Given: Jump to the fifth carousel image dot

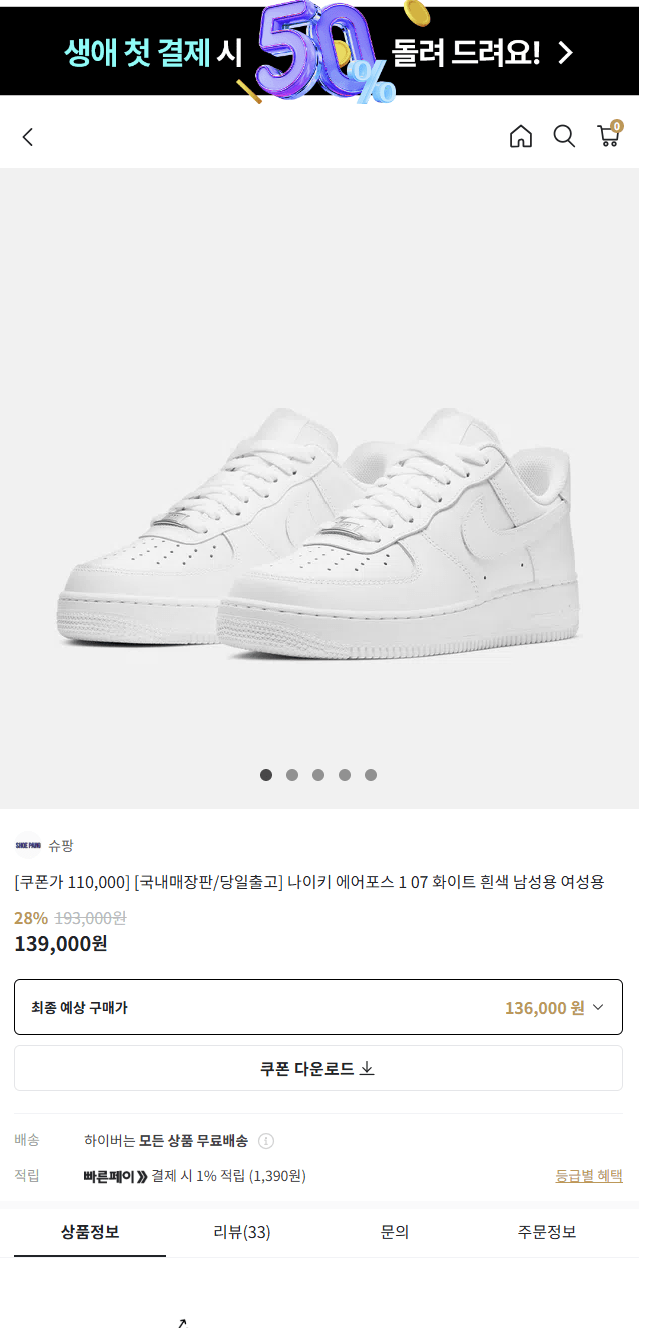Looking at the screenshot, I should (x=371, y=775).
